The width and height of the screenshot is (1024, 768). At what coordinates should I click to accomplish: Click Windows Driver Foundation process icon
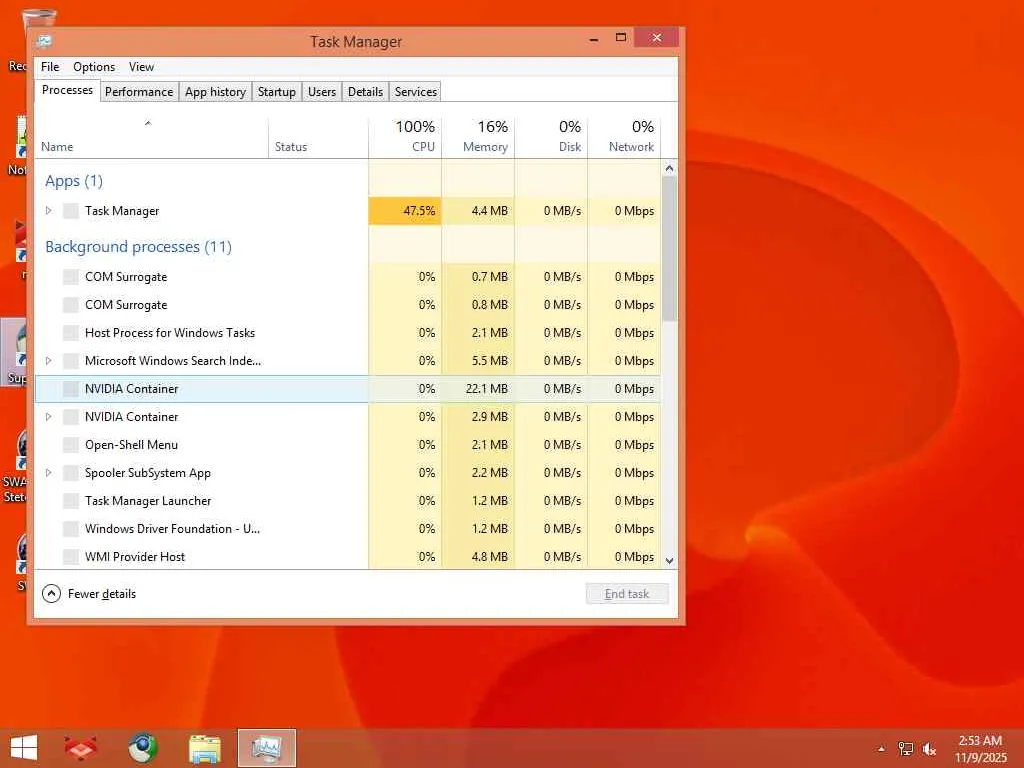(71, 529)
